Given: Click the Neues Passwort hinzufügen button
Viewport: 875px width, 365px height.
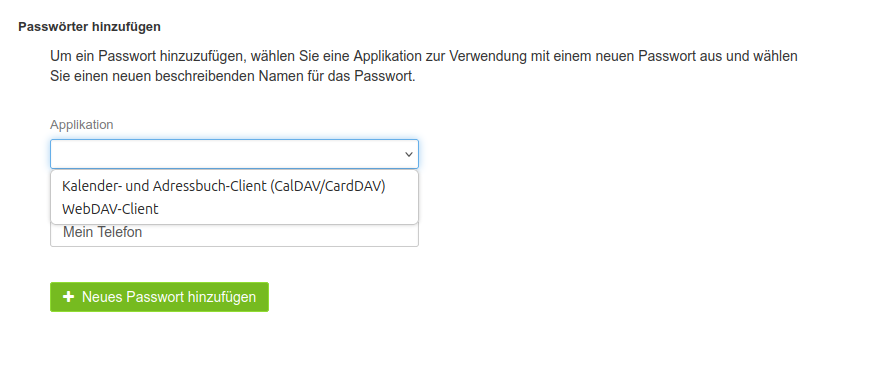Looking at the screenshot, I should pos(159,297).
